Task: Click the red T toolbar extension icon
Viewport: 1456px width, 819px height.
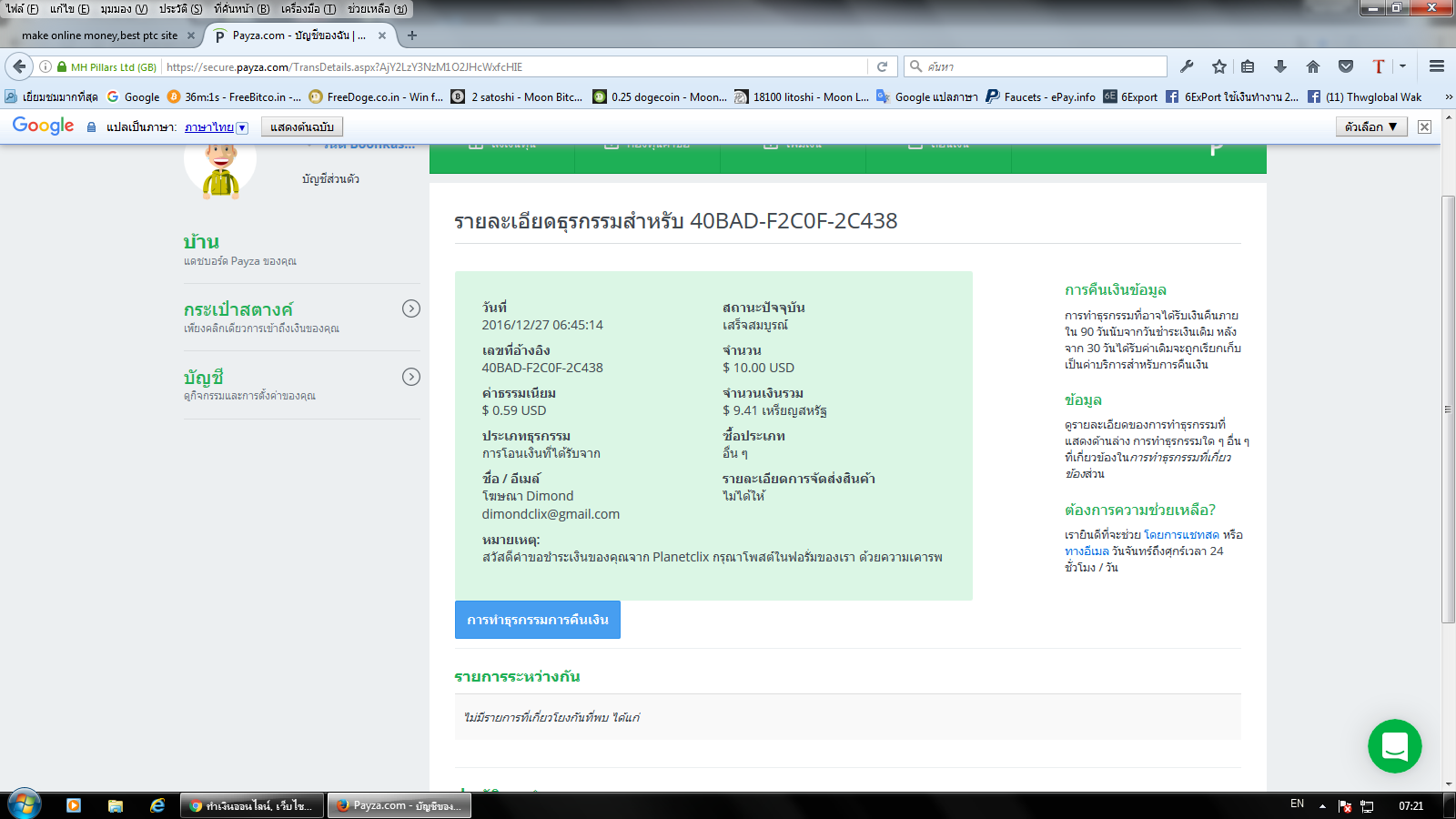Action: tap(1379, 66)
